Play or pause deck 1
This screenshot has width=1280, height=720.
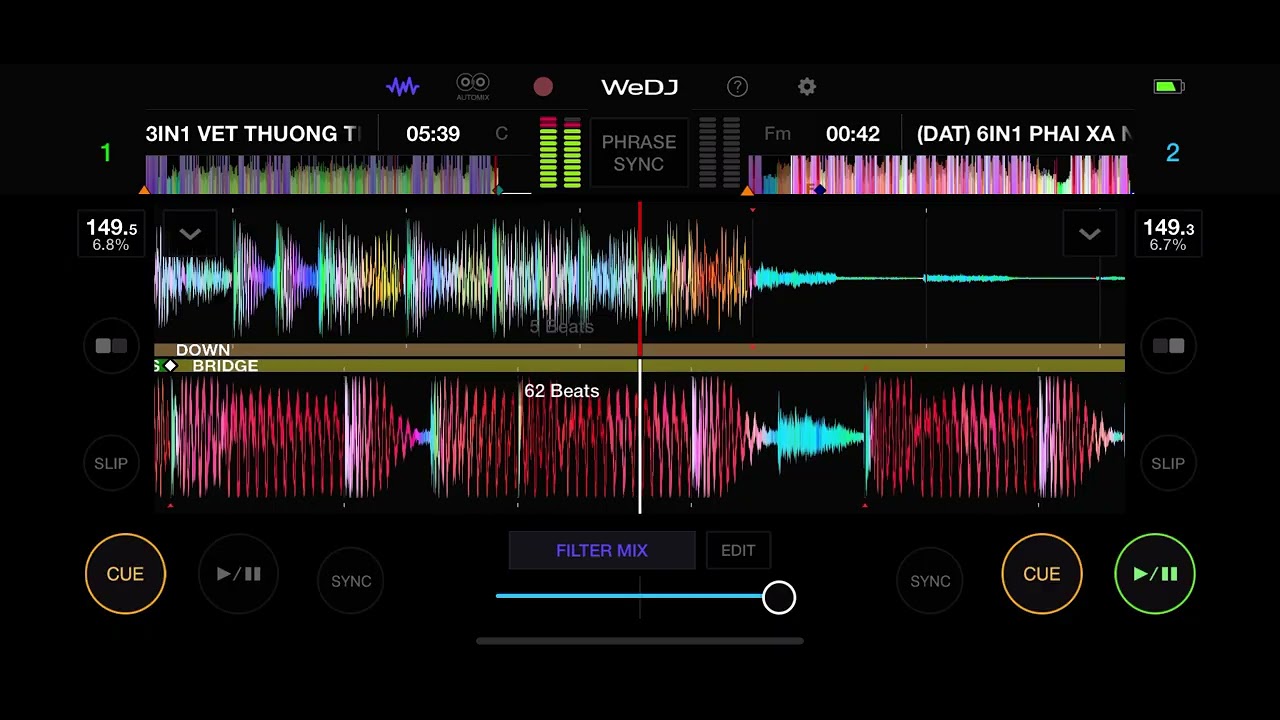coord(239,574)
